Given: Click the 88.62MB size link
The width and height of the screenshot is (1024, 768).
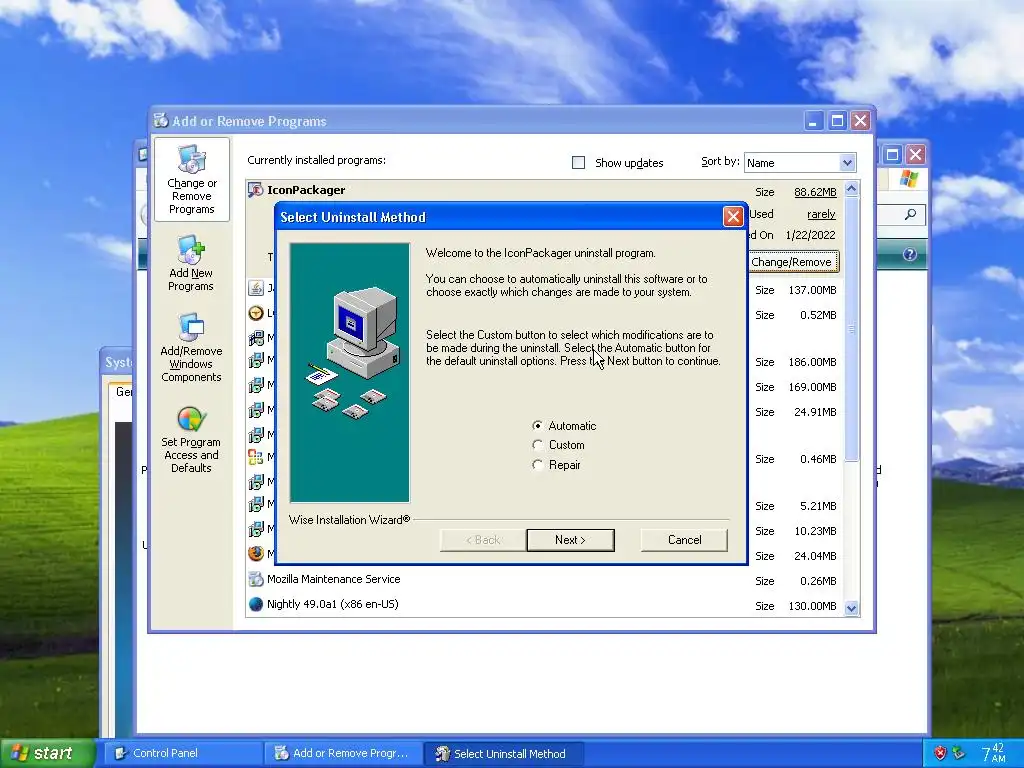Looking at the screenshot, I should tap(815, 192).
